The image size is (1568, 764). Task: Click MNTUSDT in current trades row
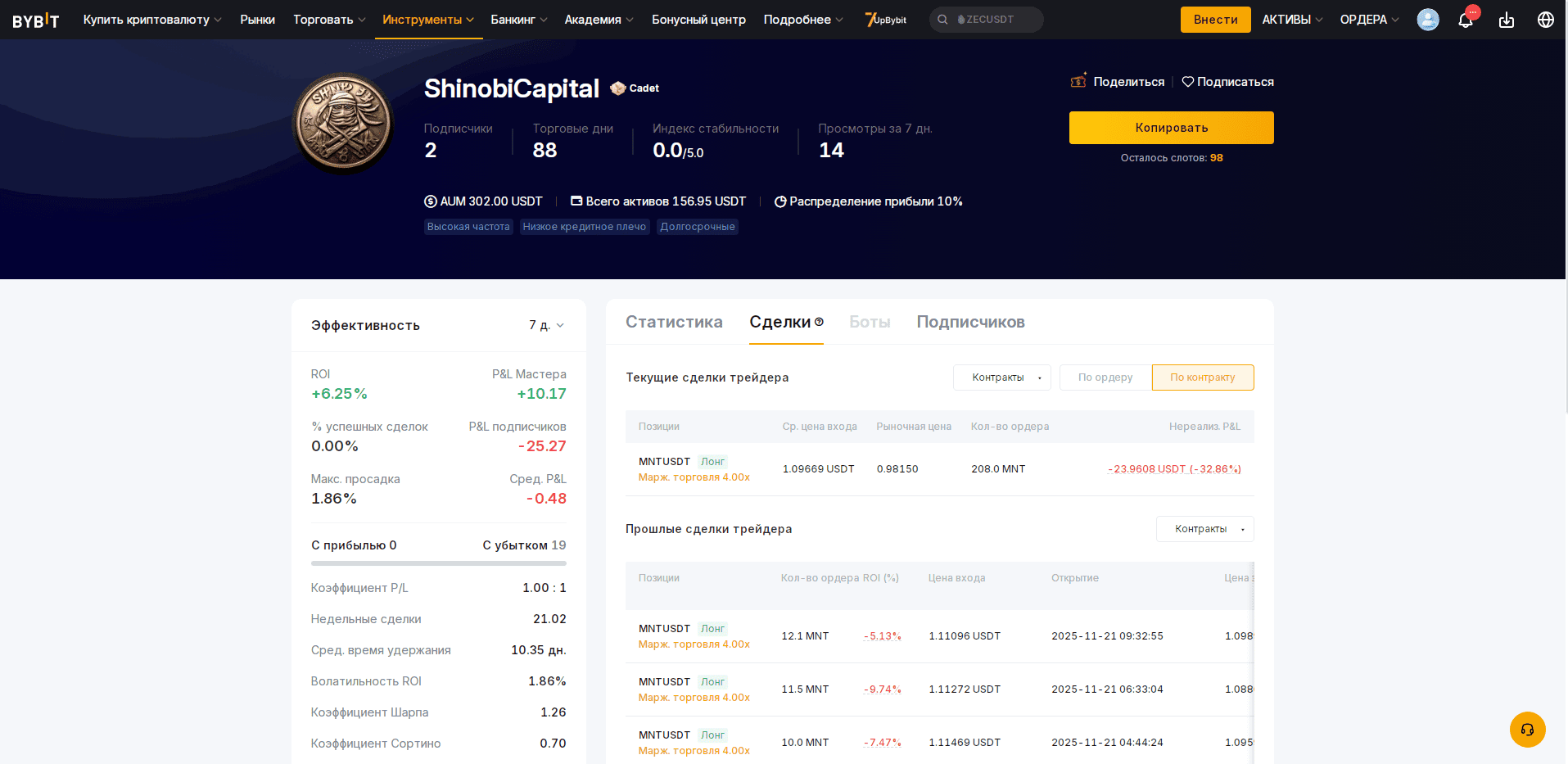pyautogui.click(x=664, y=462)
